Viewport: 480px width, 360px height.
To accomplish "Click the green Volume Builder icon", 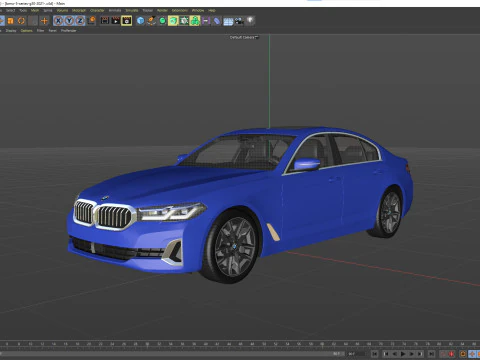I will point(195,21).
